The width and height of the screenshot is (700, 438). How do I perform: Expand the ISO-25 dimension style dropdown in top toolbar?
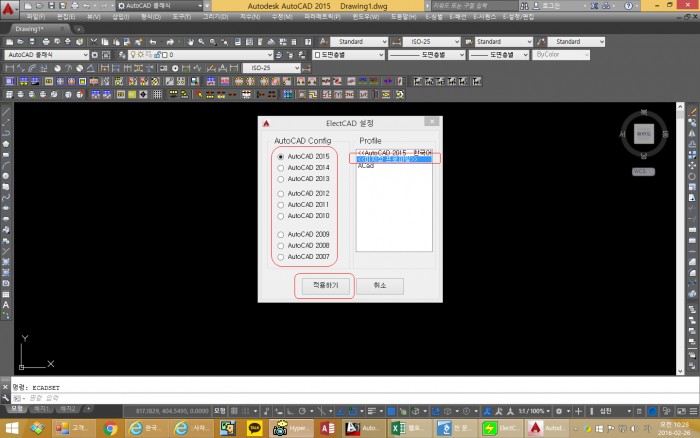coord(457,42)
